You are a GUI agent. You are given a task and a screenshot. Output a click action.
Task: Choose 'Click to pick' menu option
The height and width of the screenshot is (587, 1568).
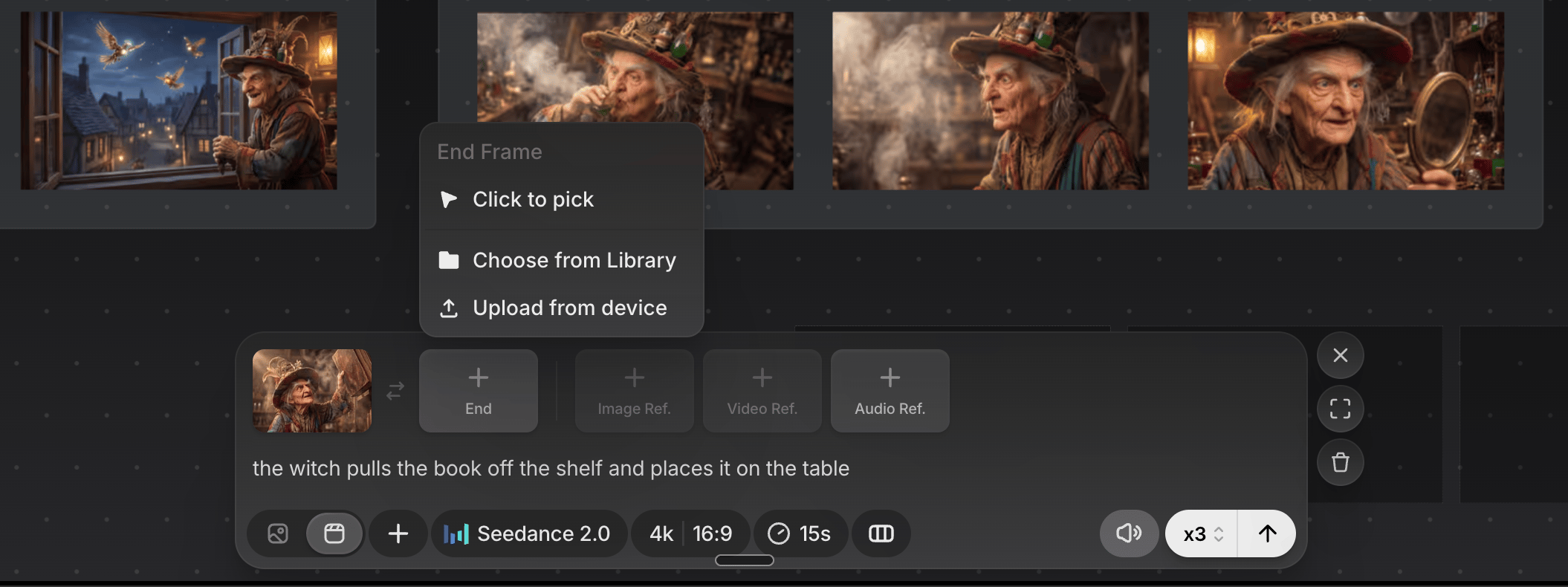click(562, 199)
